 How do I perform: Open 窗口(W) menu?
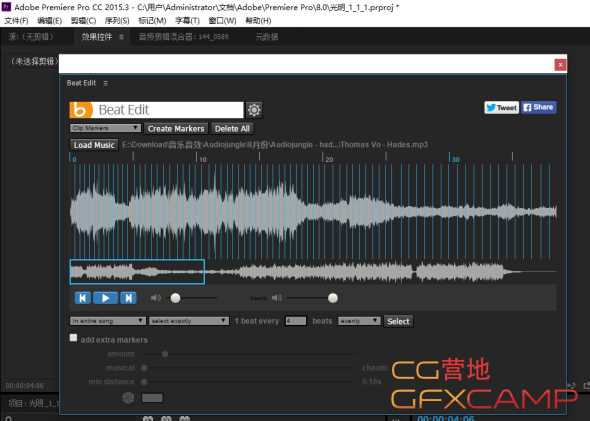(x=222, y=21)
